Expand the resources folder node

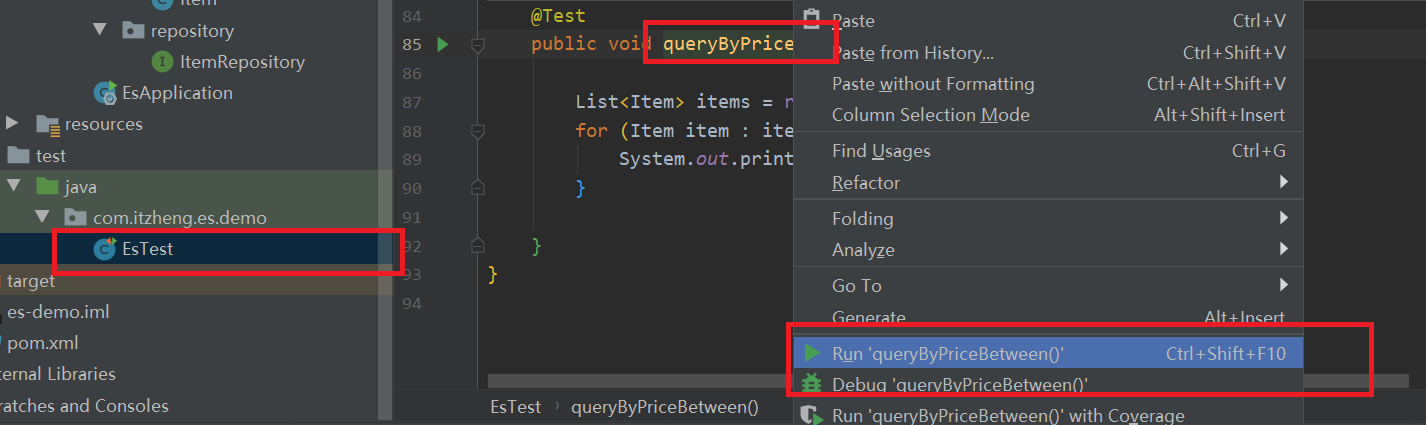tap(12, 124)
